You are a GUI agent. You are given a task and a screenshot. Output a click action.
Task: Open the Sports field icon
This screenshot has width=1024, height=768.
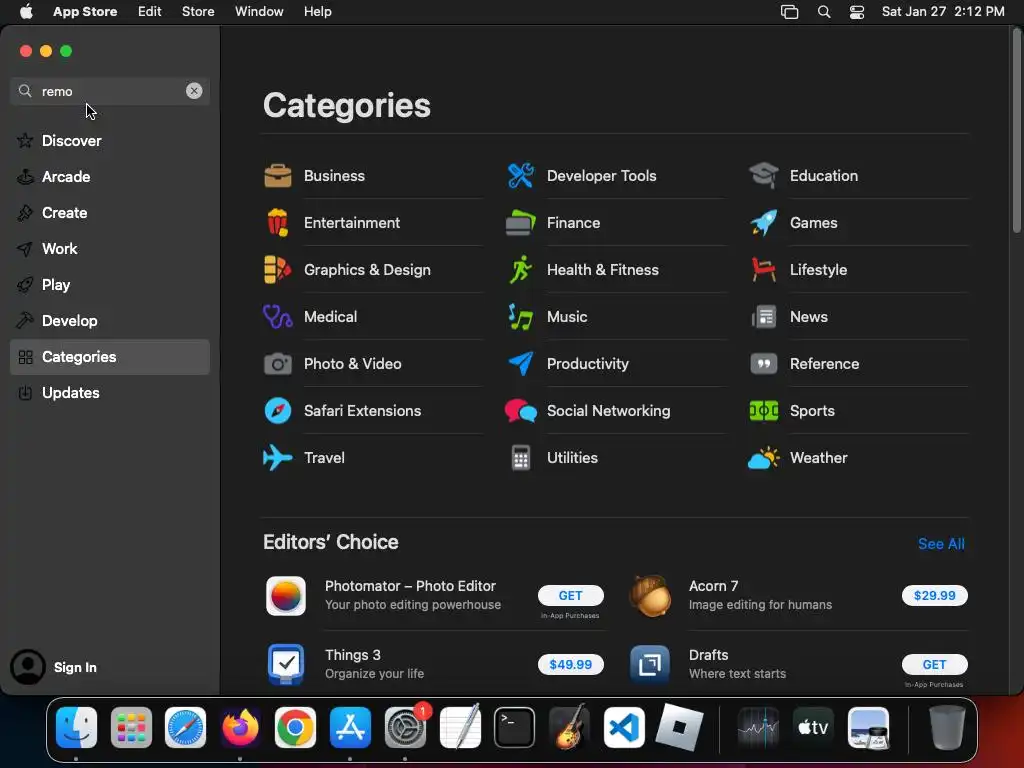click(x=763, y=411)
